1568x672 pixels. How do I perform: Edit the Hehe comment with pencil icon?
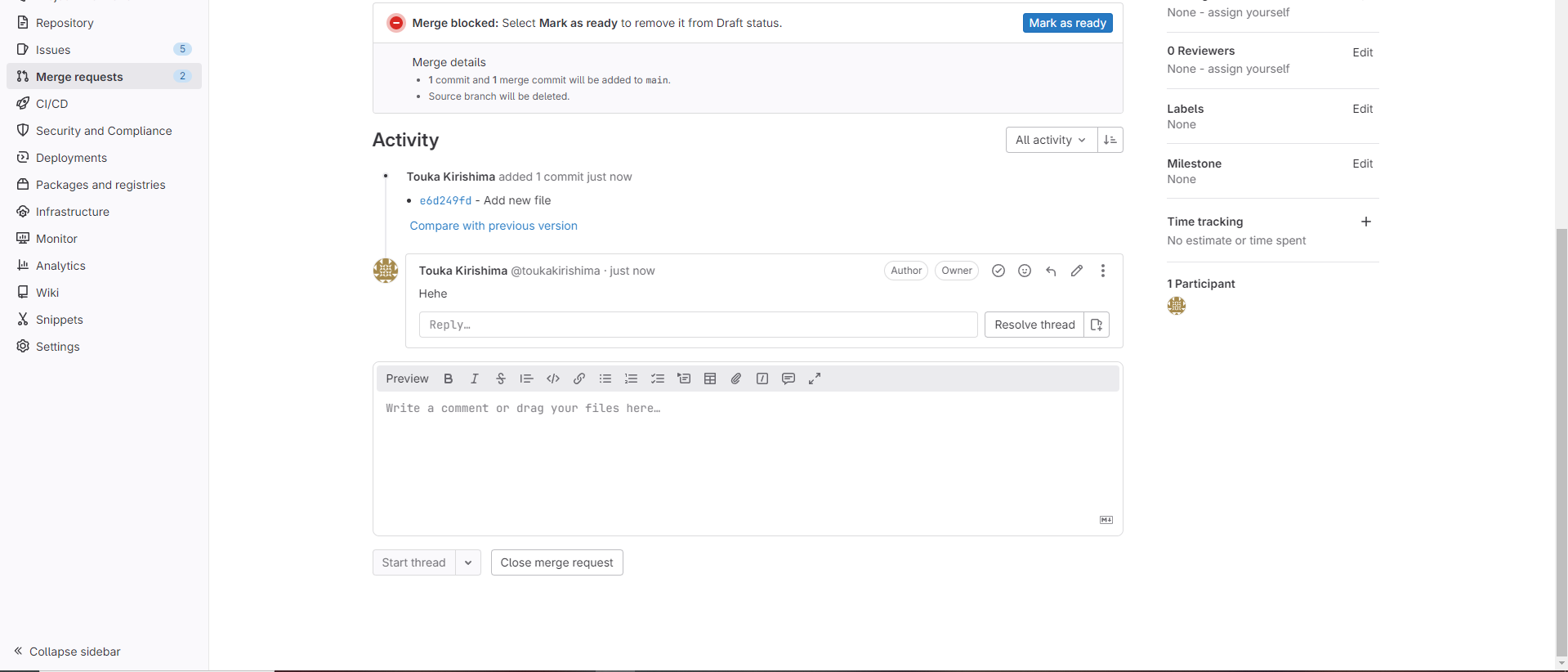pos(1077,271)
